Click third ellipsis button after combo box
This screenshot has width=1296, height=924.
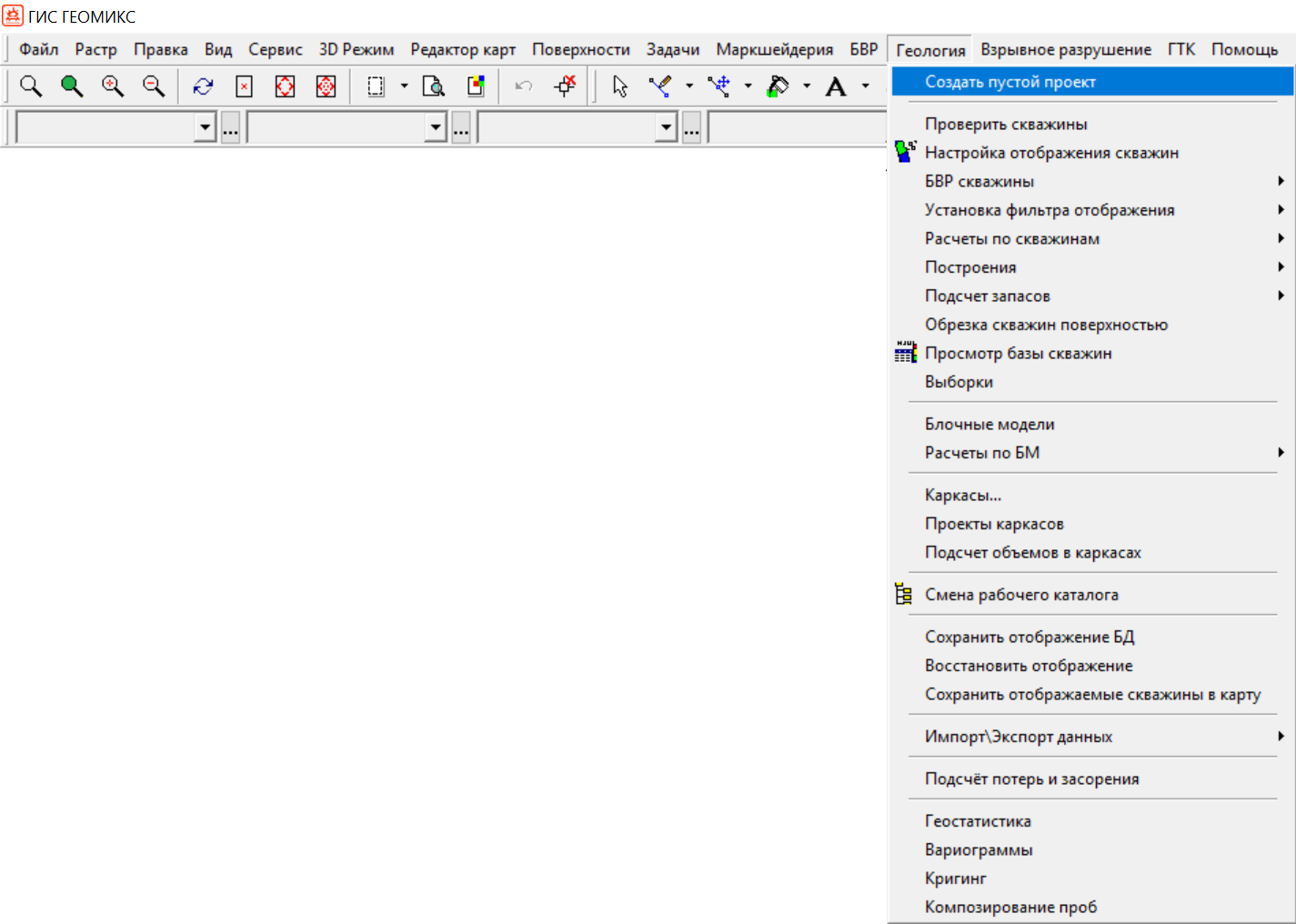pos(692,128)
